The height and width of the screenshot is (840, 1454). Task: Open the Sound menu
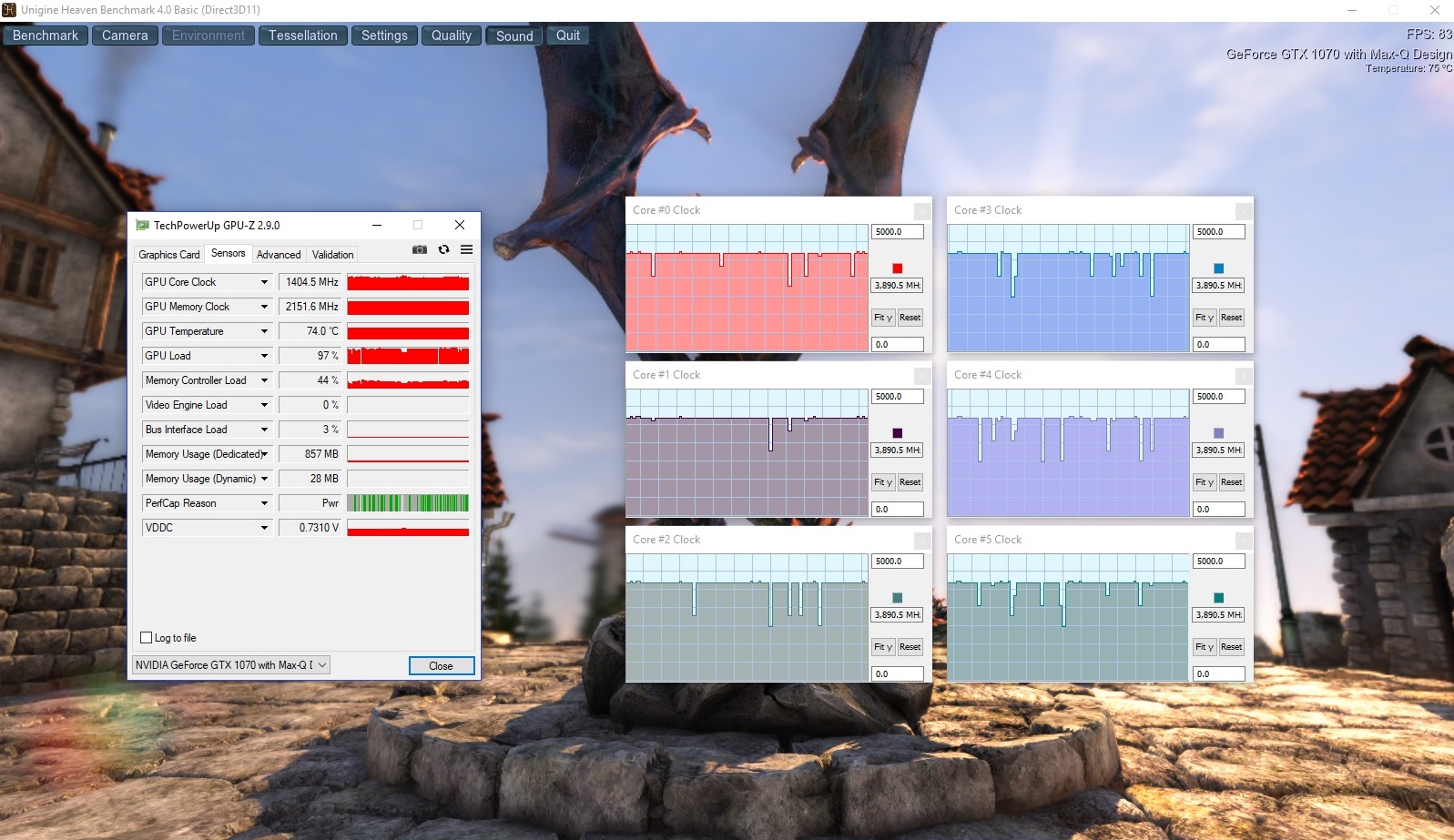[514, 35]
